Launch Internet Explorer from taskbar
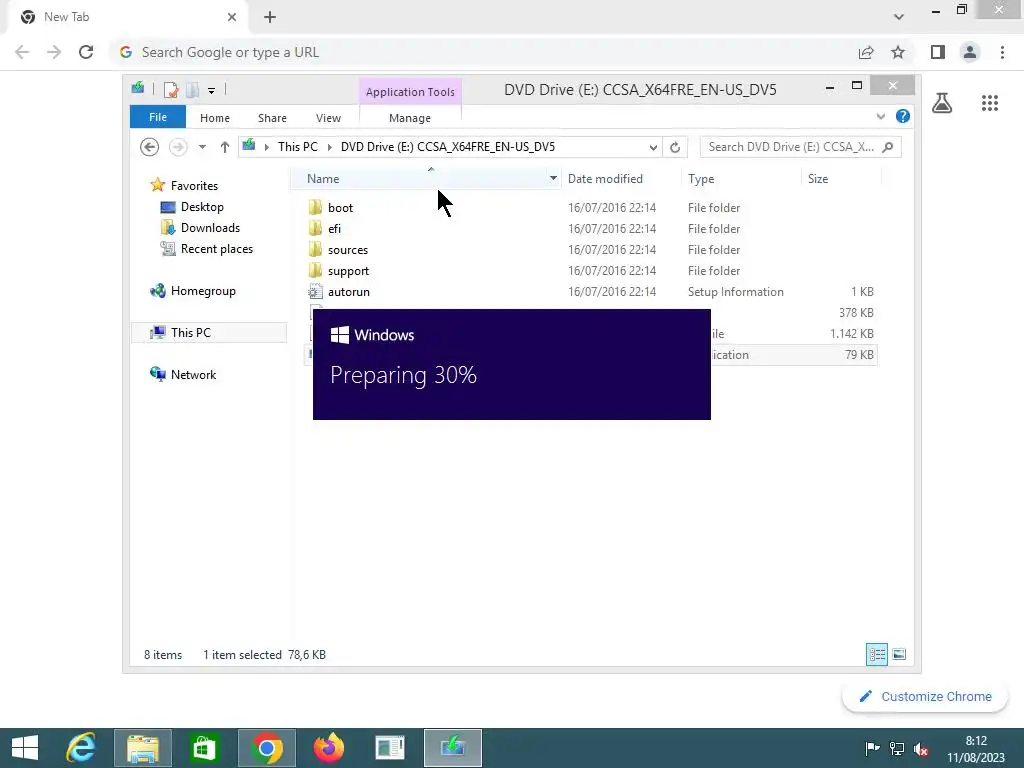The height and width of the screenshot is (768, 1024). tap(81, 748)
